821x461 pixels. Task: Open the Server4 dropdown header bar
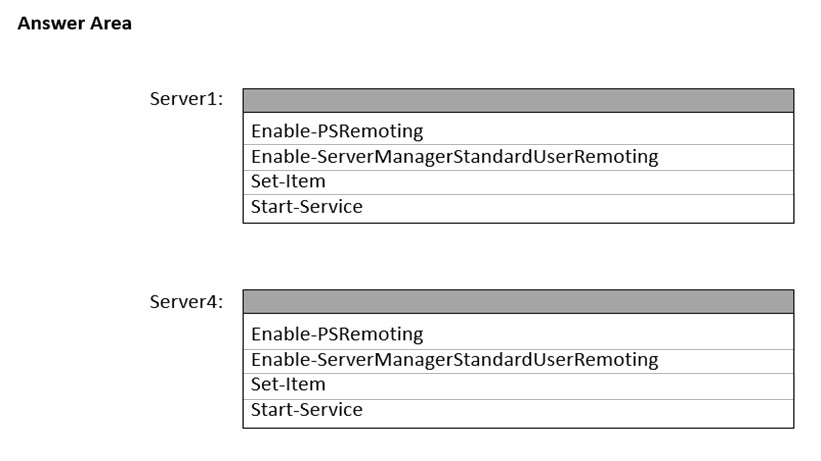pos(518,301)
